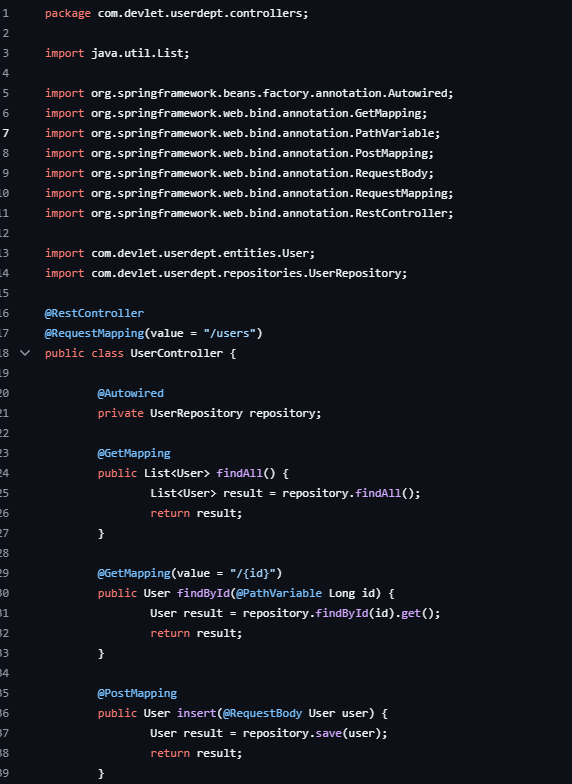Click the @Autowired annotation
This screenshot has height=784, width=572.
(x=130, y=393)
